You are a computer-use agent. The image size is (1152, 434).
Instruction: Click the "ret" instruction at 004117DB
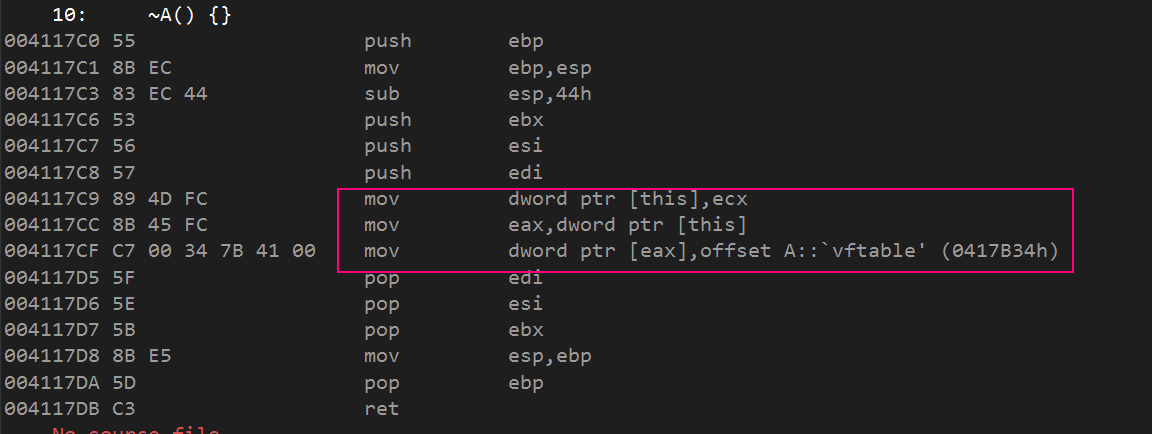[x=381, y=408]
